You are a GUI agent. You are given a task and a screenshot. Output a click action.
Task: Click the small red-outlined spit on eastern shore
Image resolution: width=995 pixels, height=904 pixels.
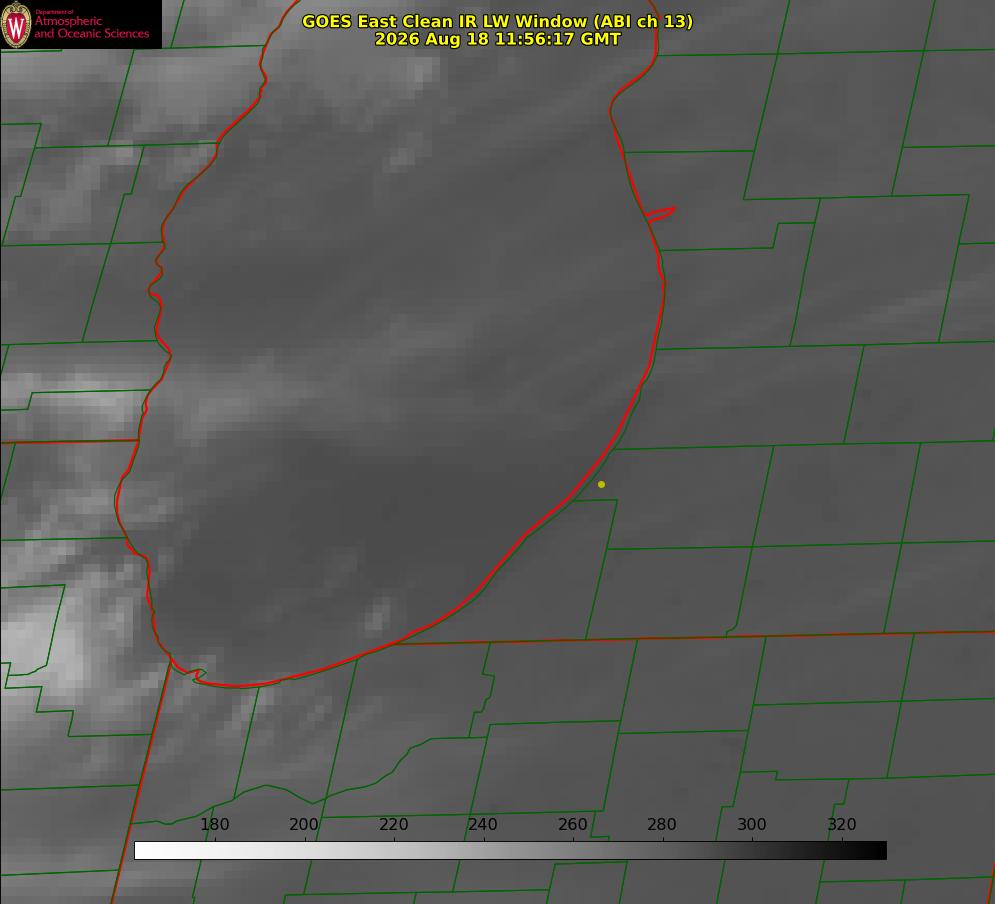pos(660,214)
